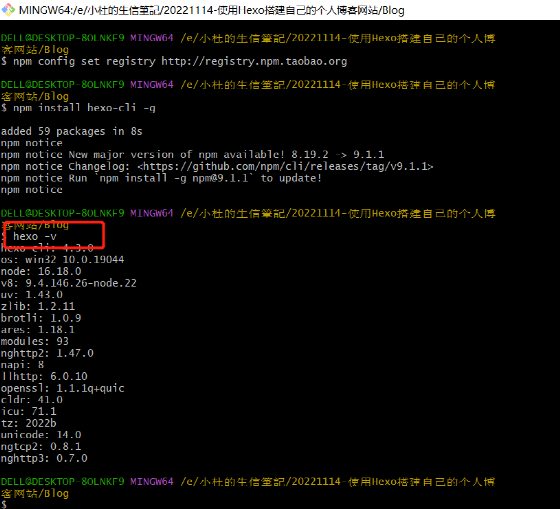Click the 'napi: 8' line
This screenshot has height=509, width=560.
point(22,365)
